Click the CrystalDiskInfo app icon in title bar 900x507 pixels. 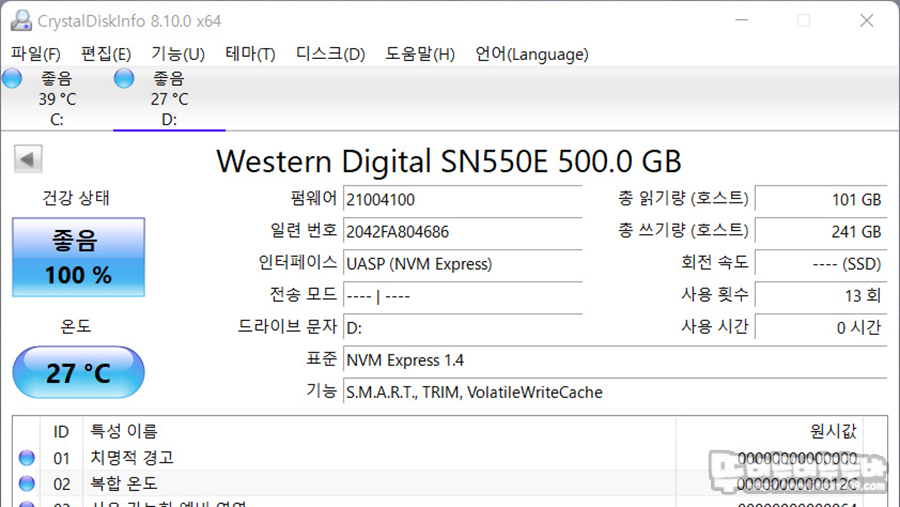coord(21,21)
